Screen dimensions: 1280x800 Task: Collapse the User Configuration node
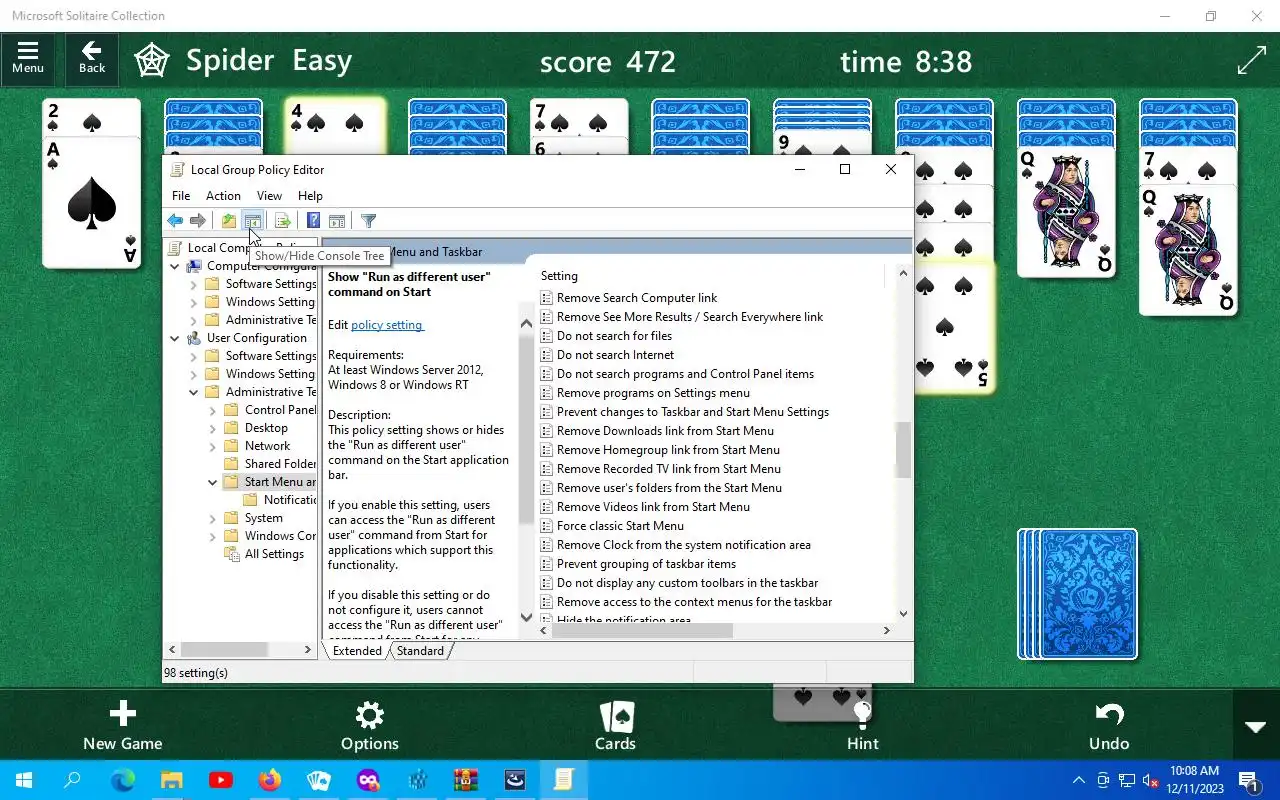(175, 338)
